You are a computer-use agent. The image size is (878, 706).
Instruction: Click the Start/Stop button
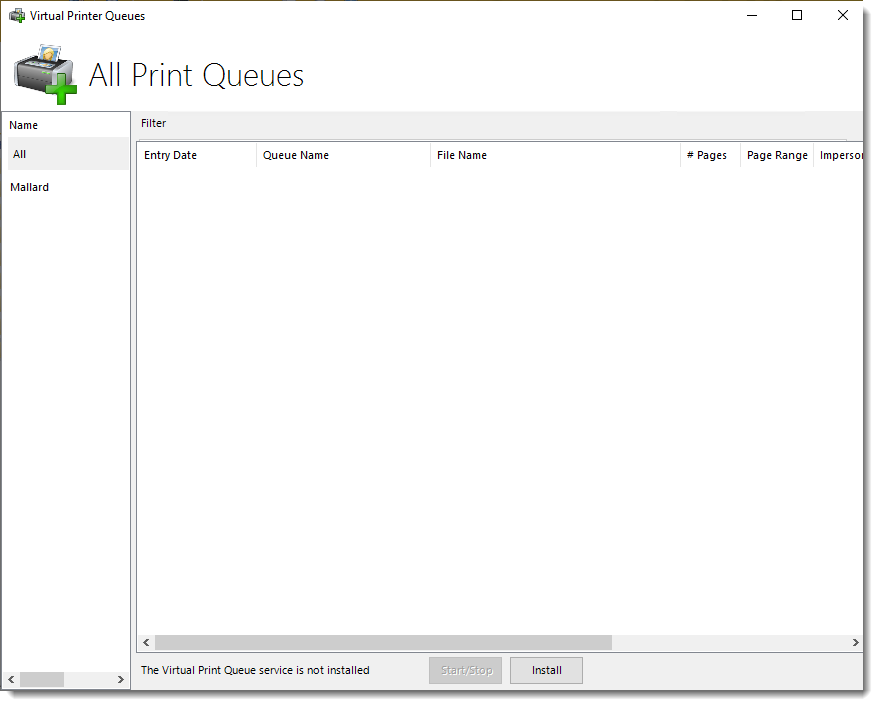coord(465,670)
